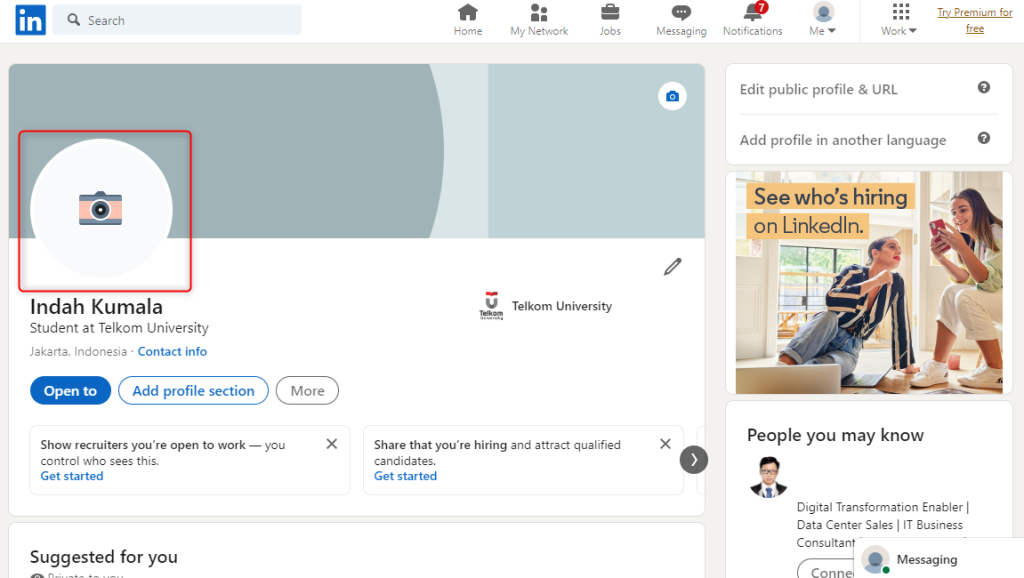Viewport: 1024px width, 578px height.
Task: Click suggested person's avatar photo
Action: (x=769, y=477)
